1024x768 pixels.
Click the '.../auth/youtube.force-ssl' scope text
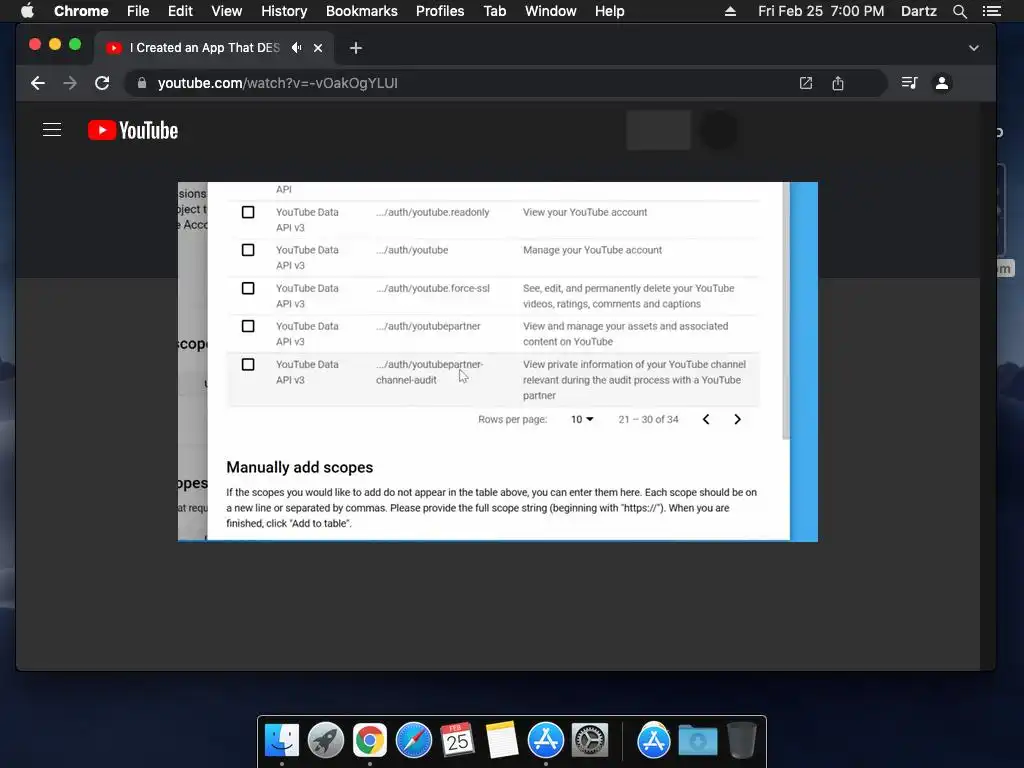pos(433,288)
